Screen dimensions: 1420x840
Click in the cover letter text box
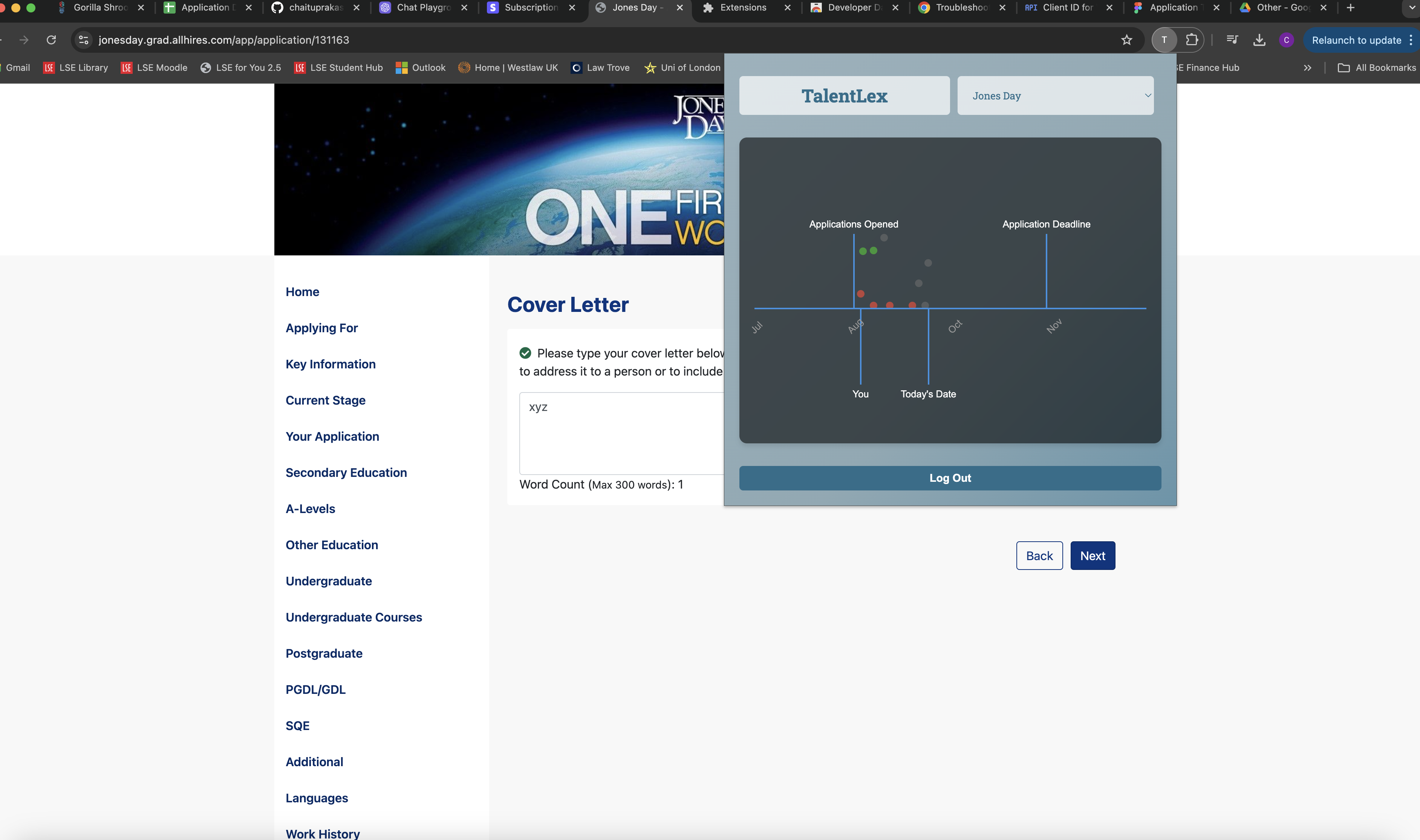(x=621, y=433)
